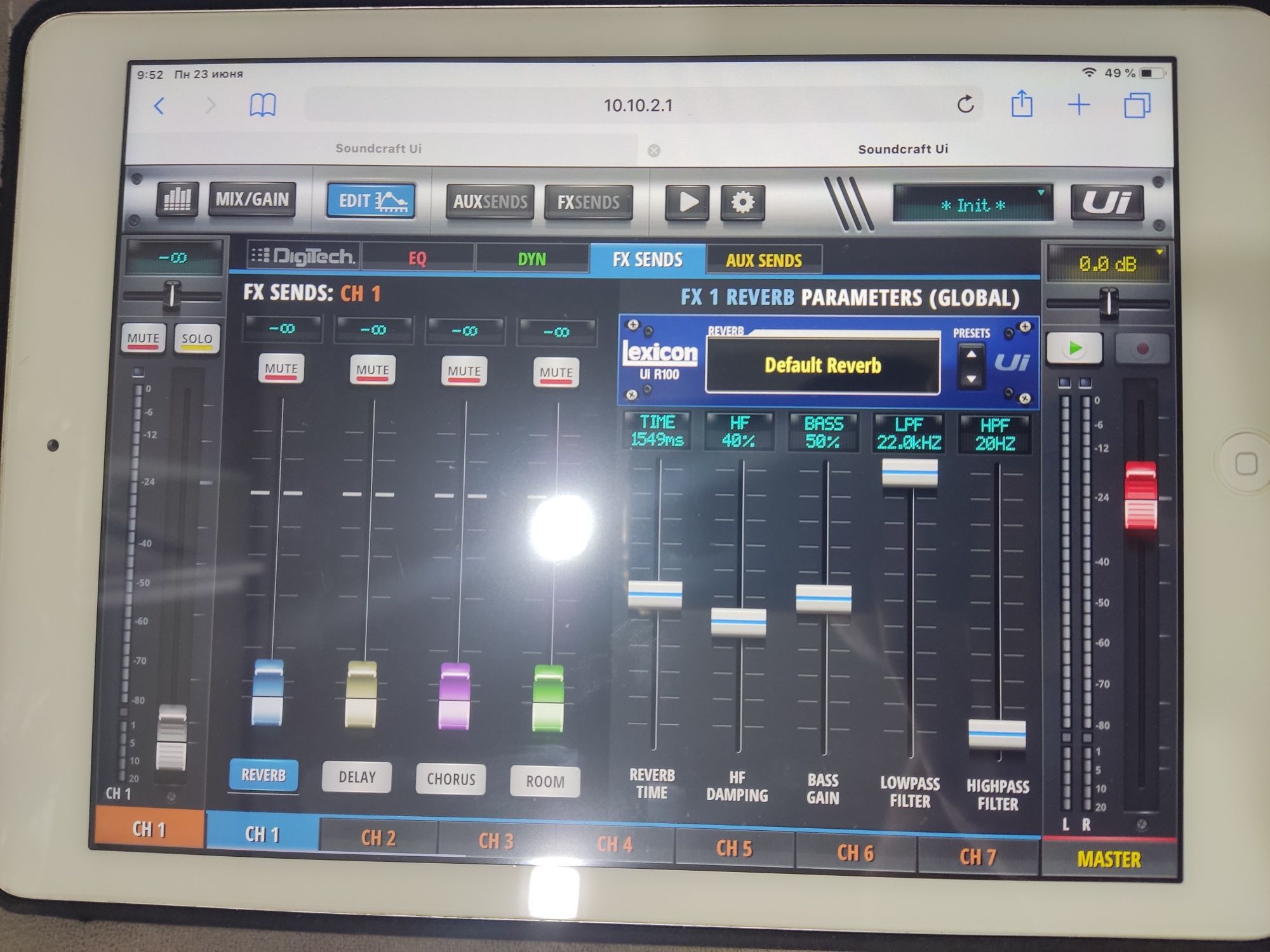1270x952 pixels.
Task: Open the DigiTech effects tab
Action: pos(302,256)
